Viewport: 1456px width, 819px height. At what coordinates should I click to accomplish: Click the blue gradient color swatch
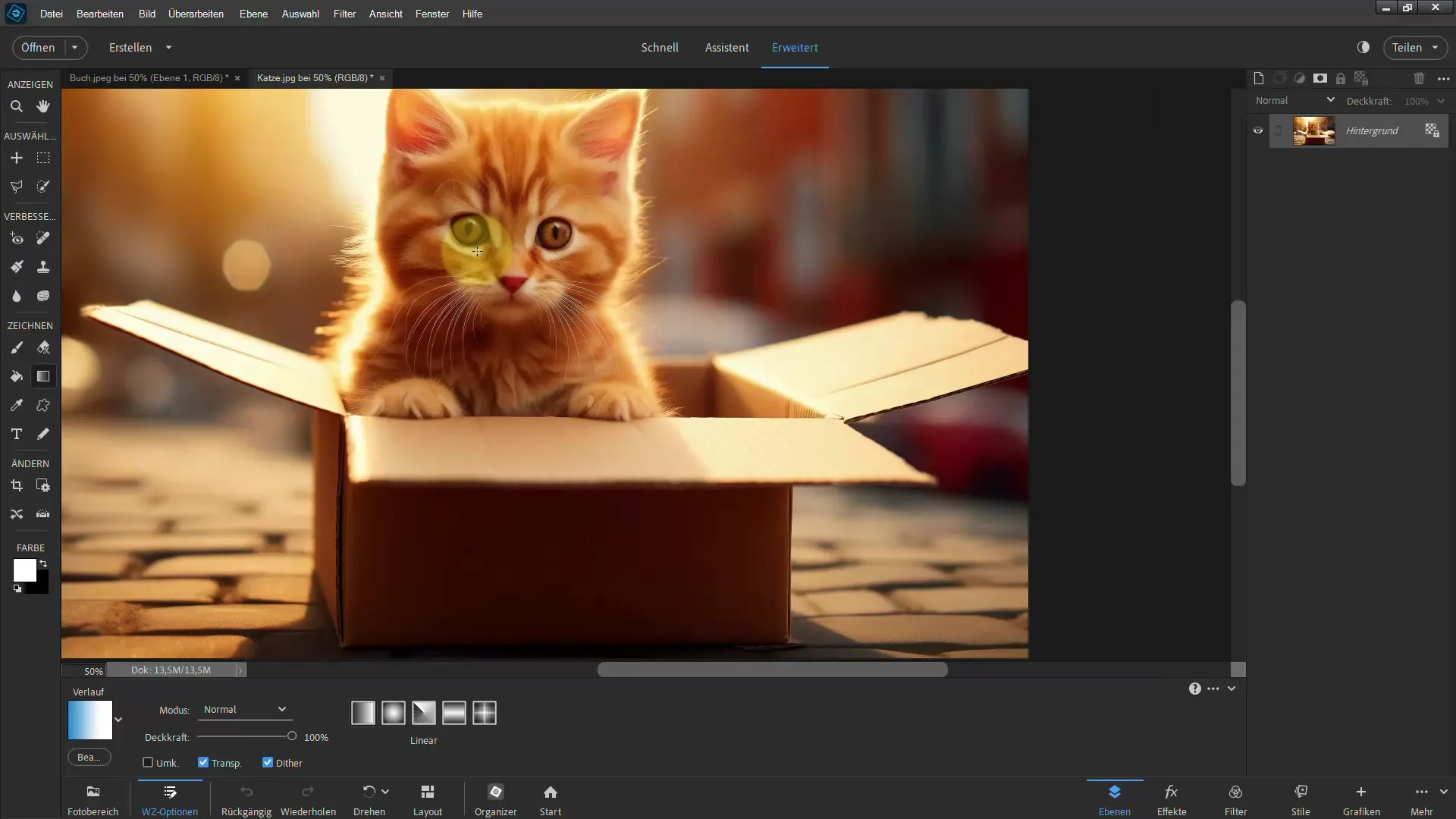click(x=90, y=719)
